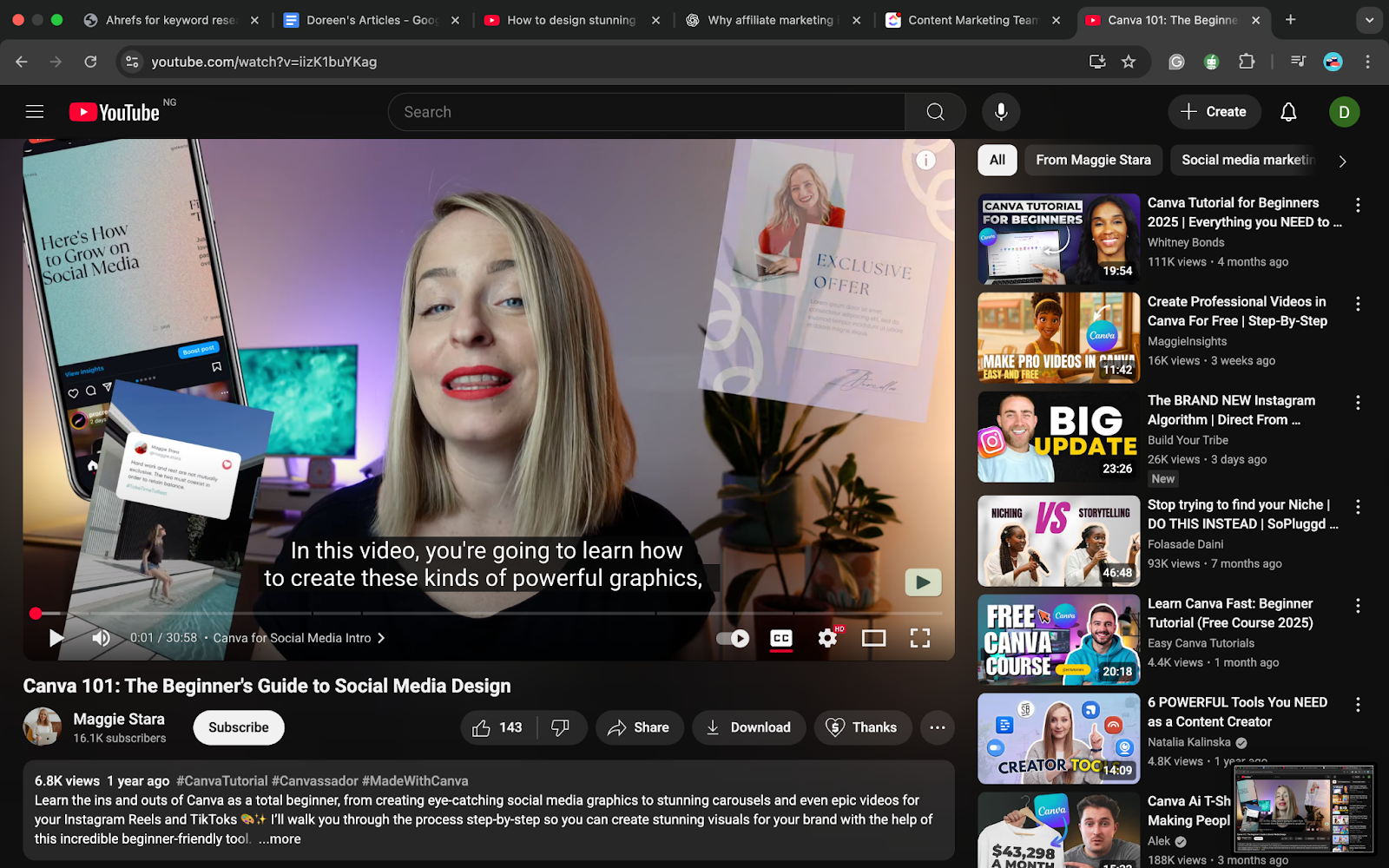Like the video with thumbs up
The width and height of the screenshot is (1389, 868).
497,727
